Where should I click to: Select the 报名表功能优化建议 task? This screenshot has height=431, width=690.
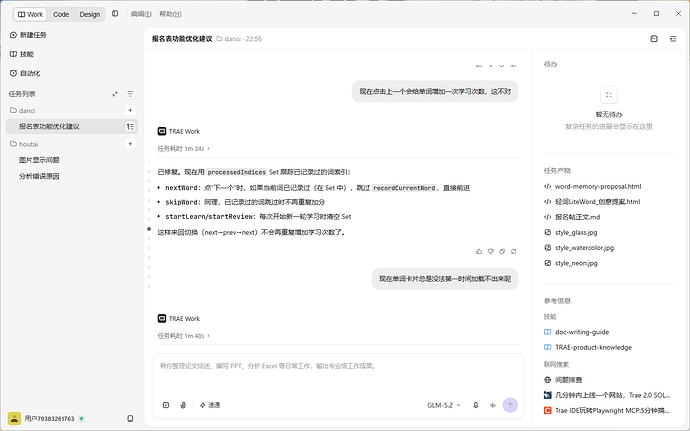[72, 126]
